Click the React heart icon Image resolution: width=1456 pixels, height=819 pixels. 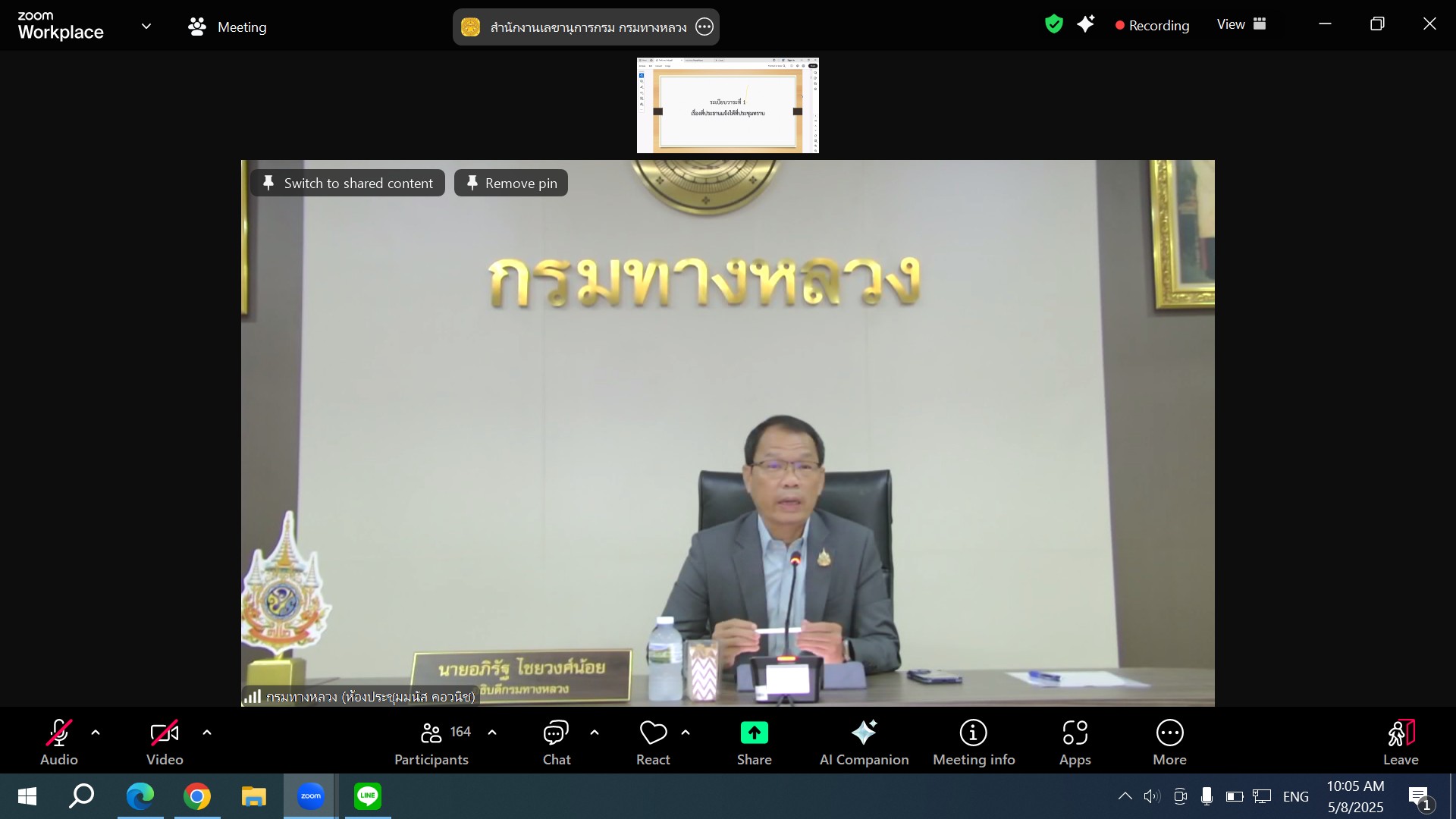[x=653, y=733]
